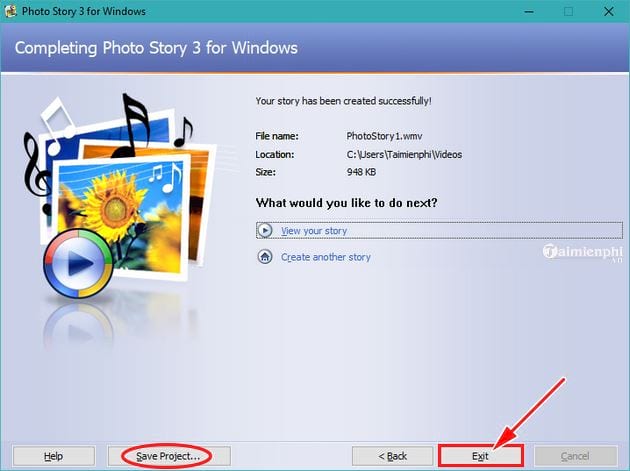Click the large Media Player play logo

(x=78, y=264)
